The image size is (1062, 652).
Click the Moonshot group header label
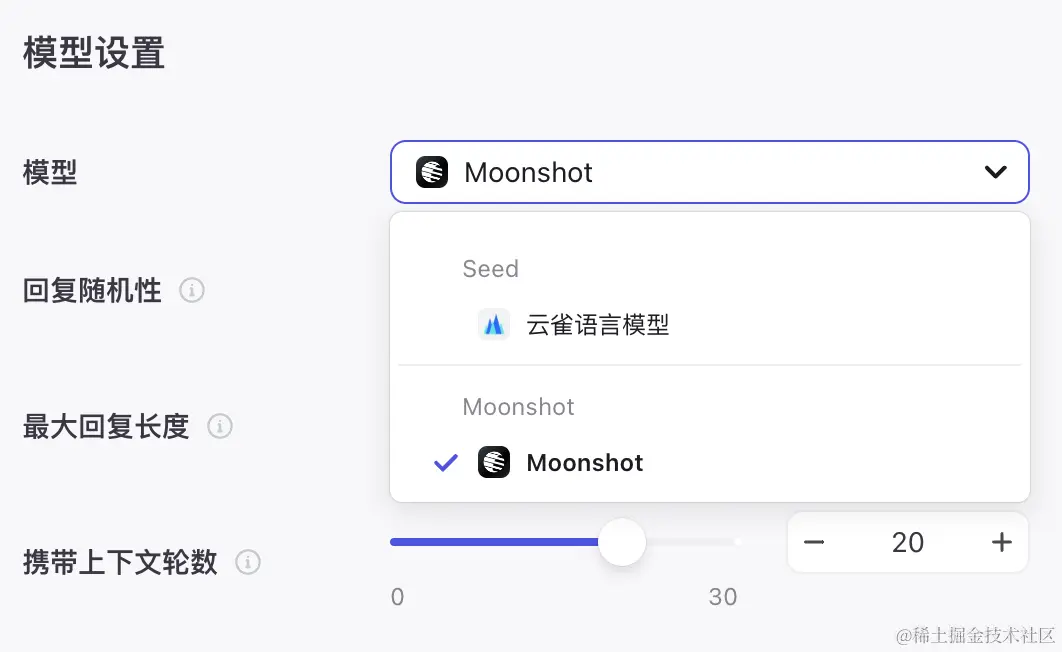pyautogui.click(x=518, y=406)
